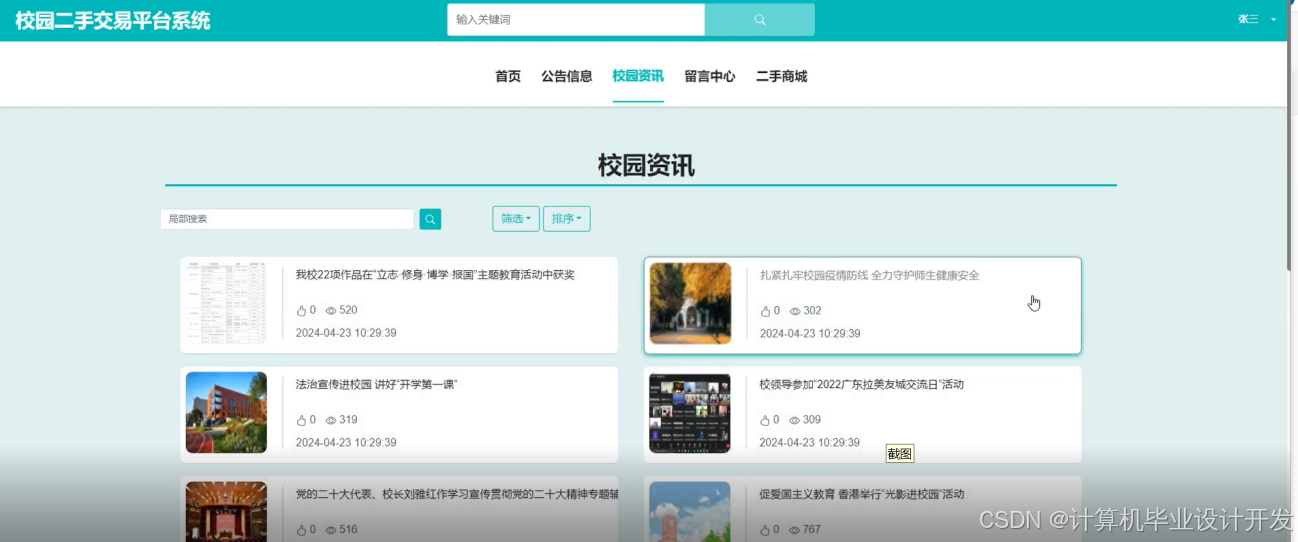
Task: Like the article about 我校22项作品
Action: pyautogui.click(x=301, y=311)
